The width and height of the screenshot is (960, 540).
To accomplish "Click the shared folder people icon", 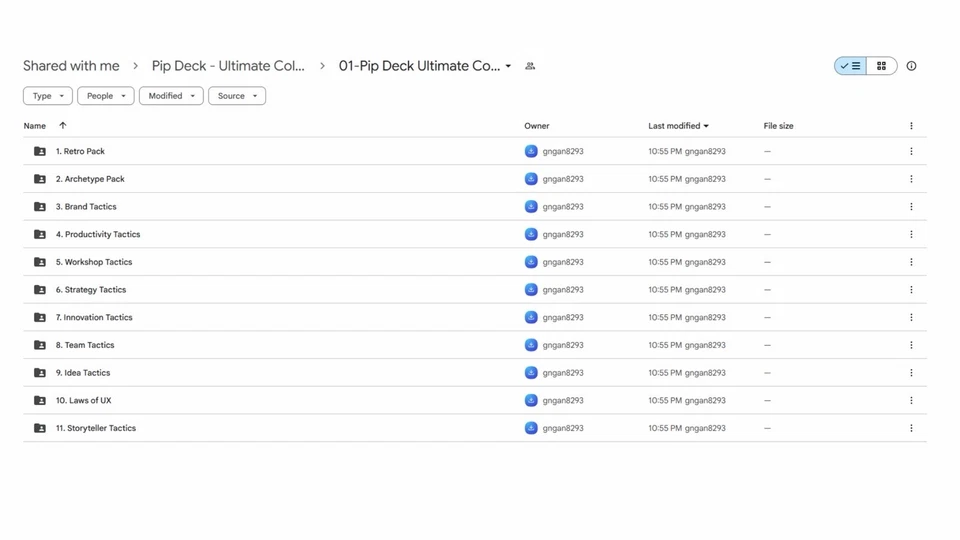I will click(x=530, y=66).
